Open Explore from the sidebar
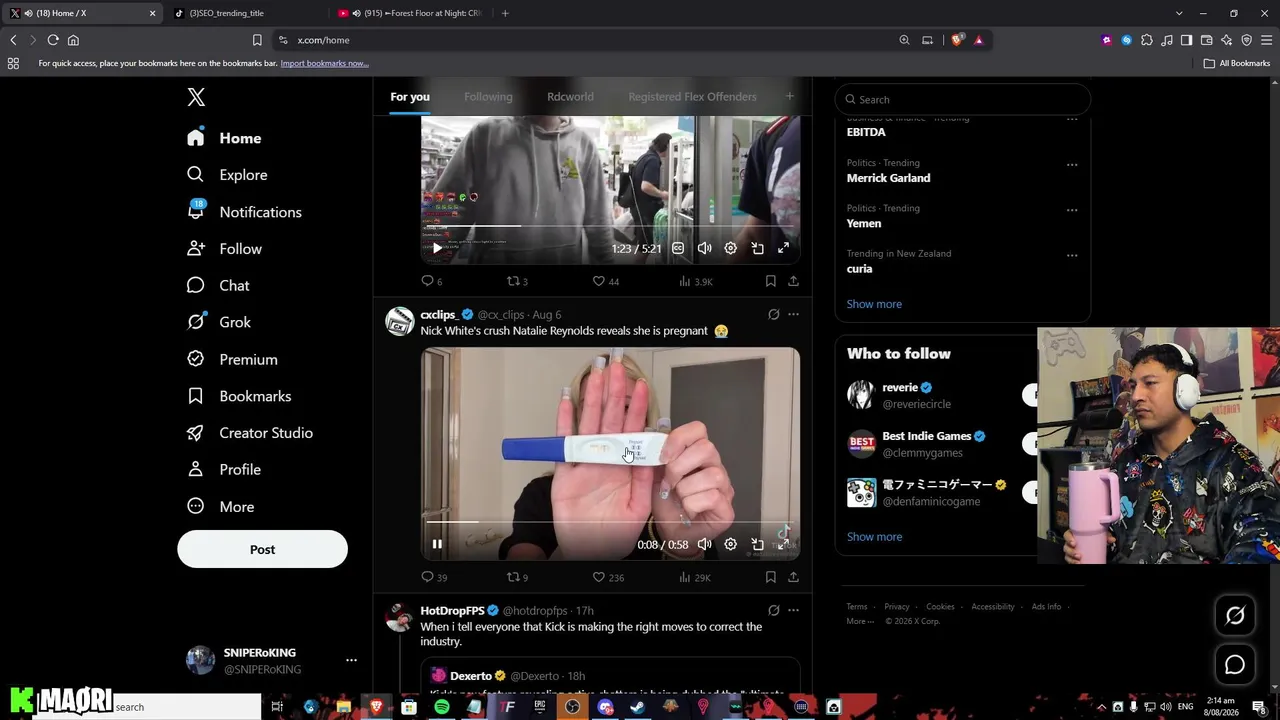Viewport: 1280px width, 720px height. click(227, 175)
